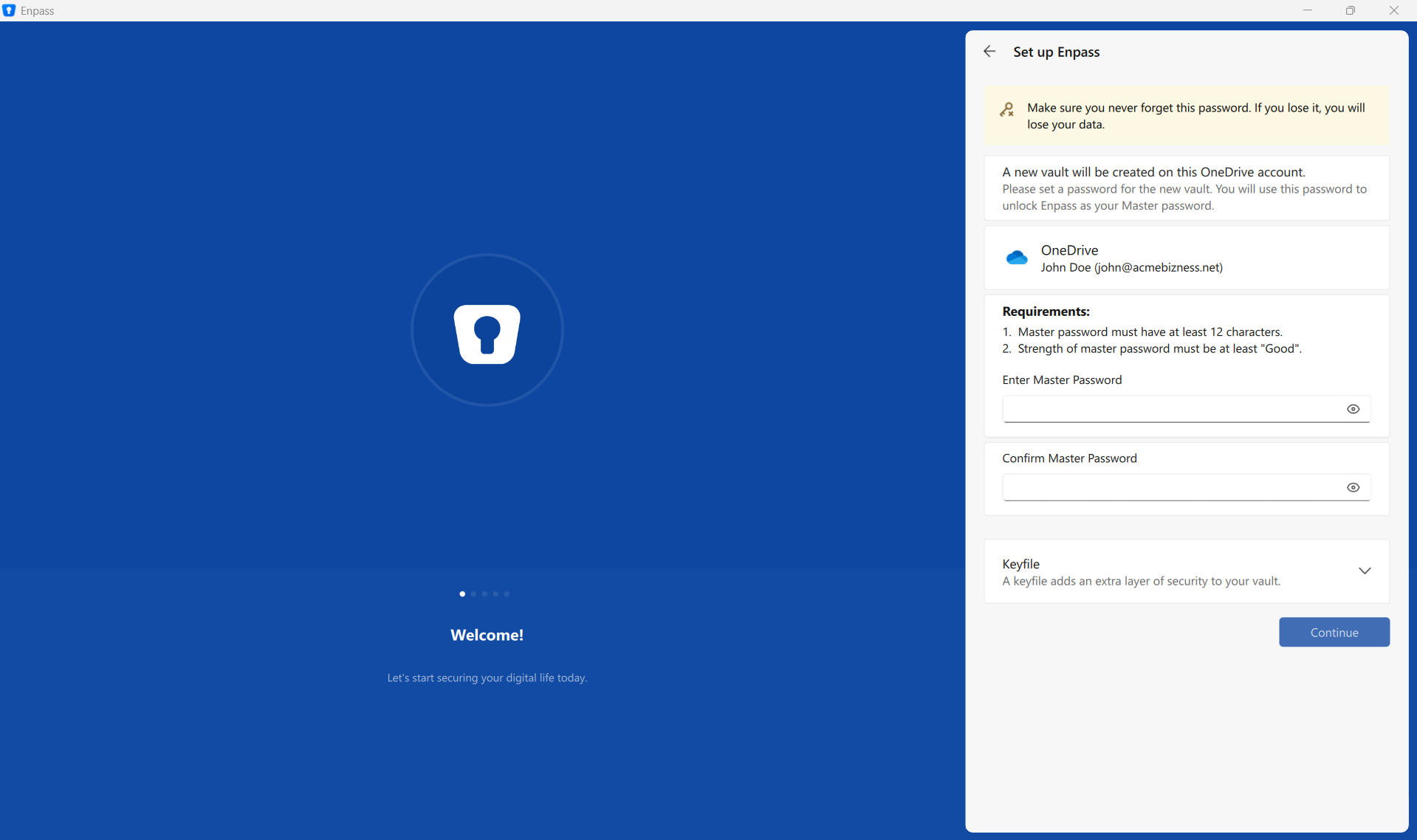The image size is (1417, 840).
Task: Click the "Set up Enpass" heading
Action: (1056, 52)
